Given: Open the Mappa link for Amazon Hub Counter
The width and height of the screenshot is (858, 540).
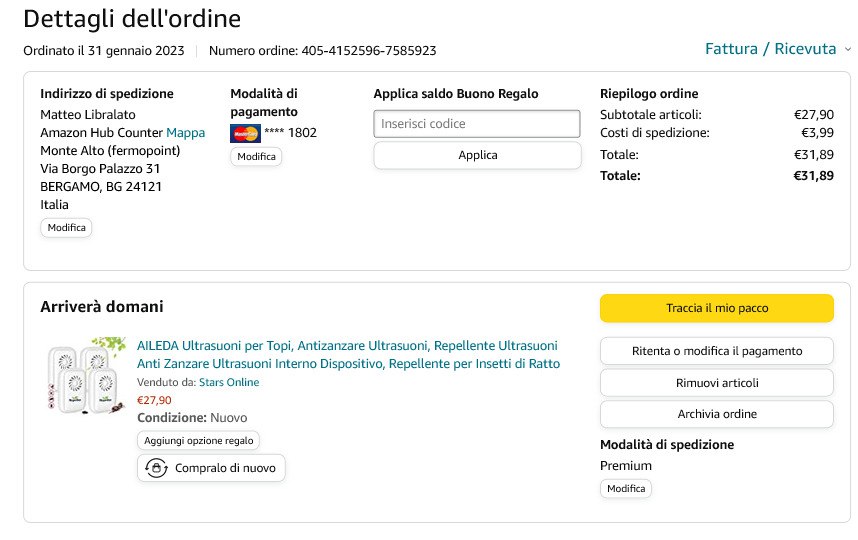Looking at the screenshot, I should coord(185,132).
